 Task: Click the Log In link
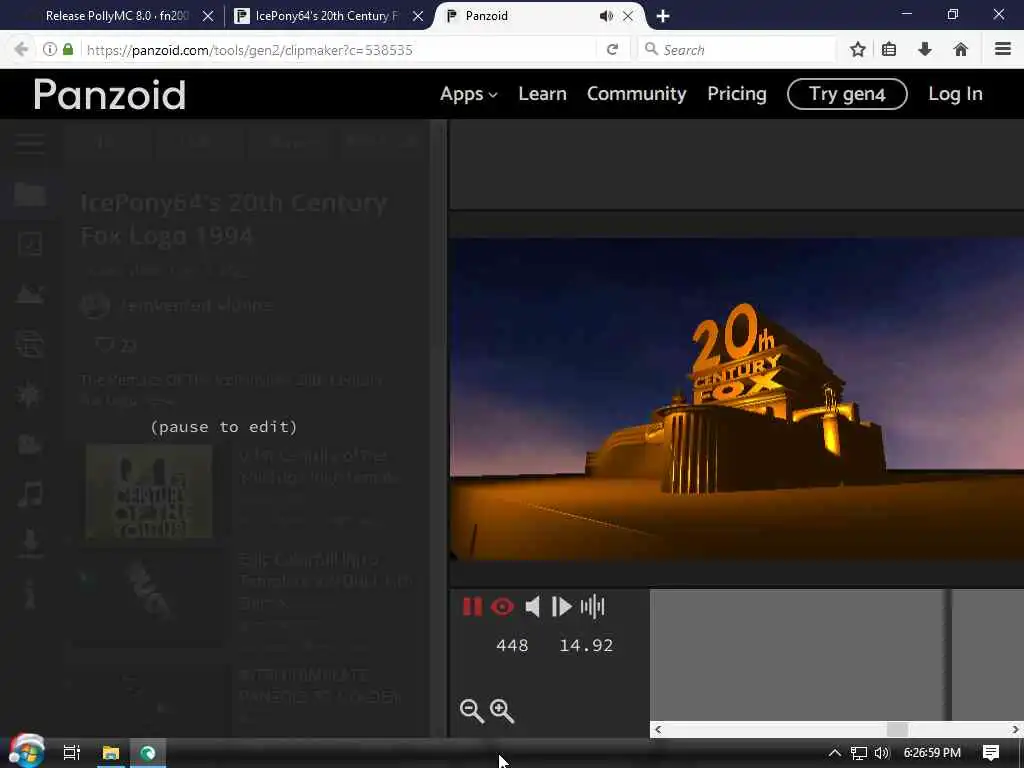(x=955, y=94)
